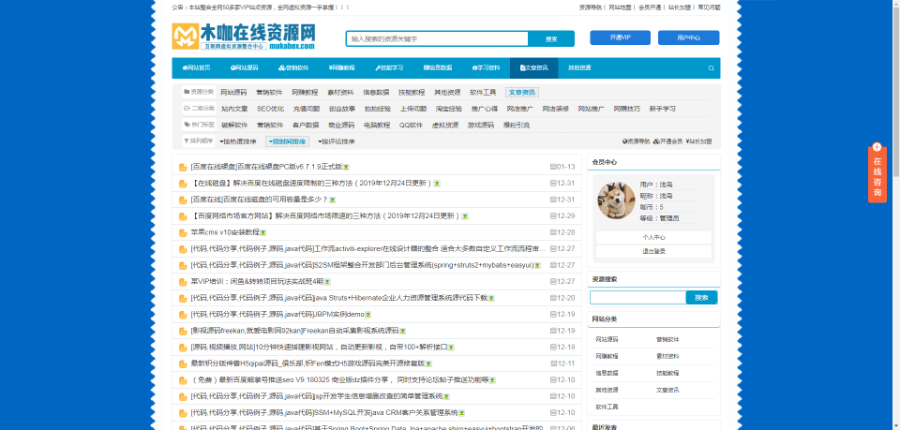Sort the list by 按热度排序
Screen dimensions: 900x430
(239, 141)
